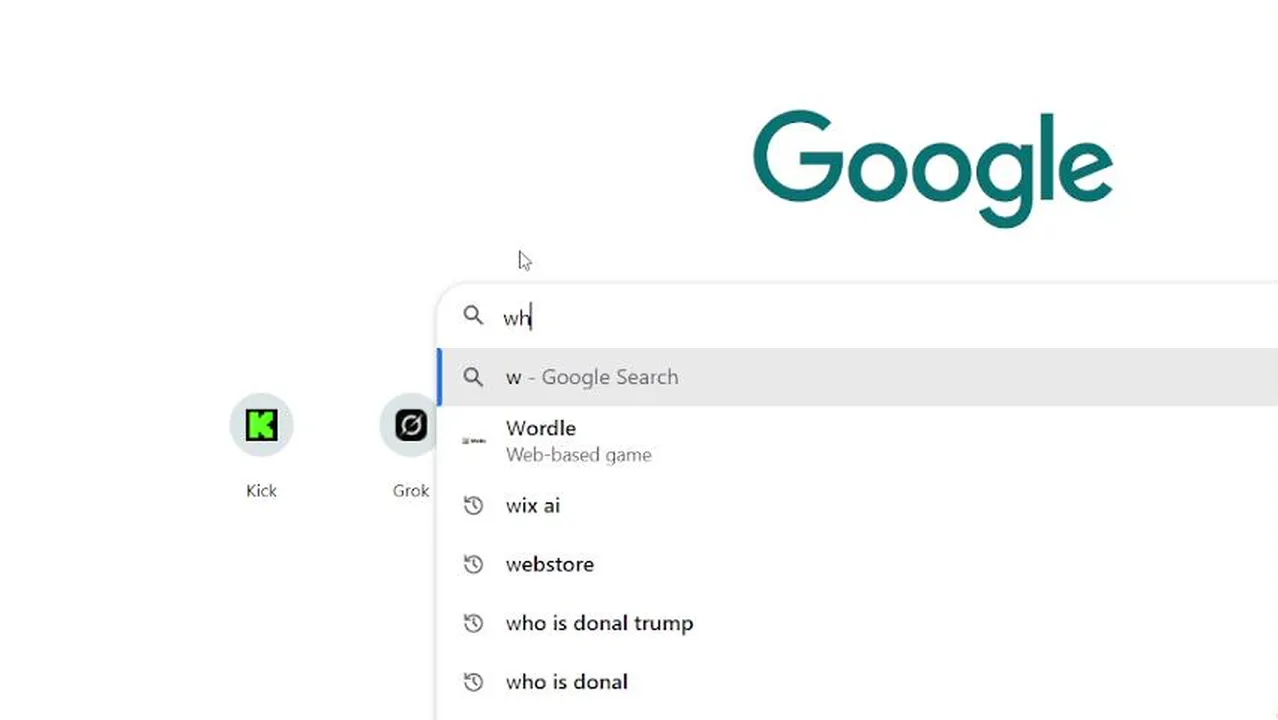Click magnifier icon beside 'w - Google Search'
The height and width of the screenshot is (720, 1278).
pos(473,377)
